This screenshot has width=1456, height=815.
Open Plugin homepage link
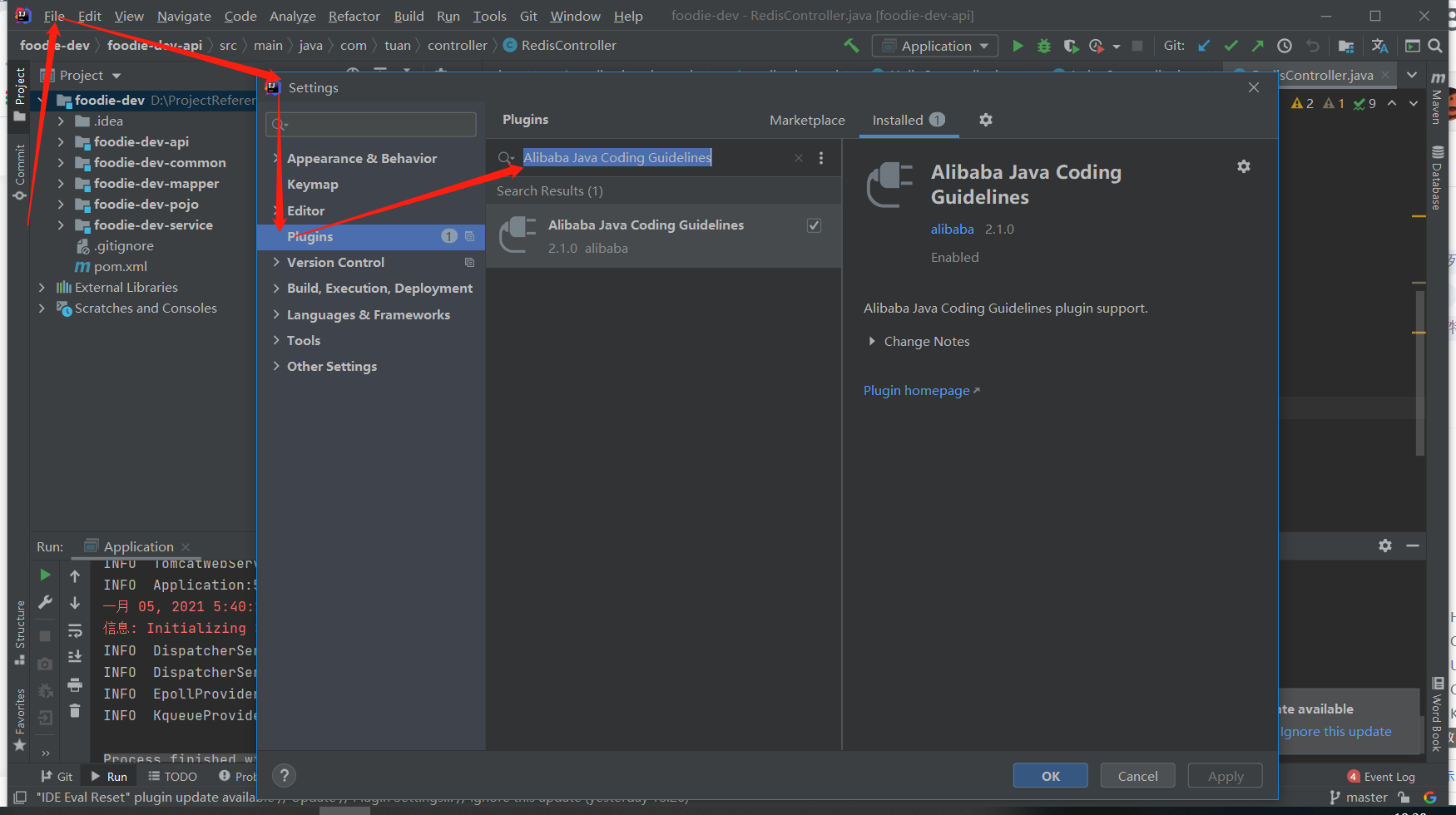click(921, 391)
